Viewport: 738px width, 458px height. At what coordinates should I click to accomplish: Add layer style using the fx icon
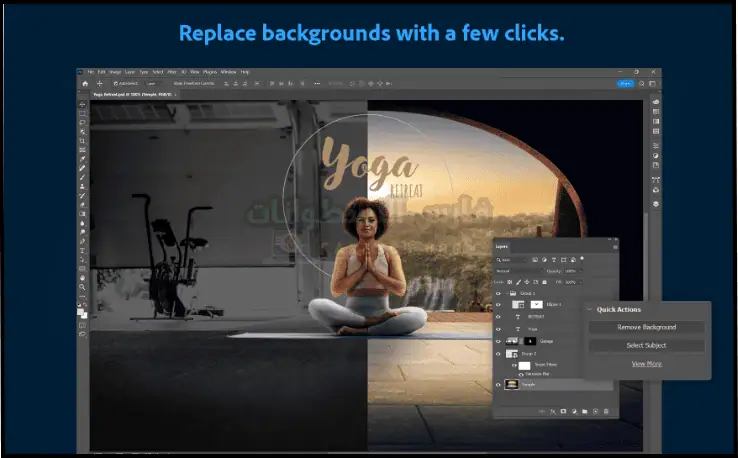551,411
